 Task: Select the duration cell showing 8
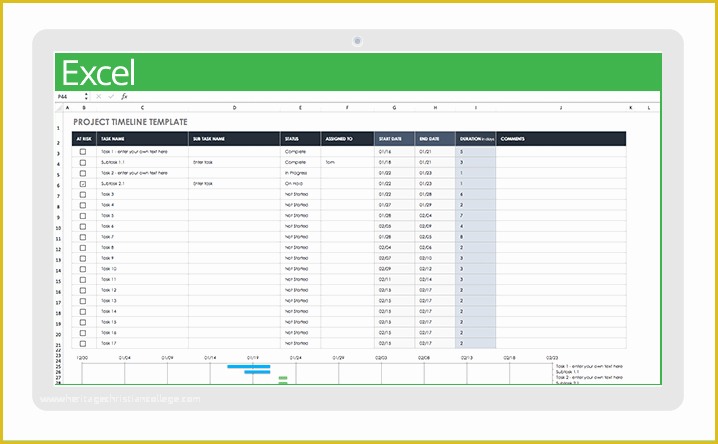(x=476, y=237)
